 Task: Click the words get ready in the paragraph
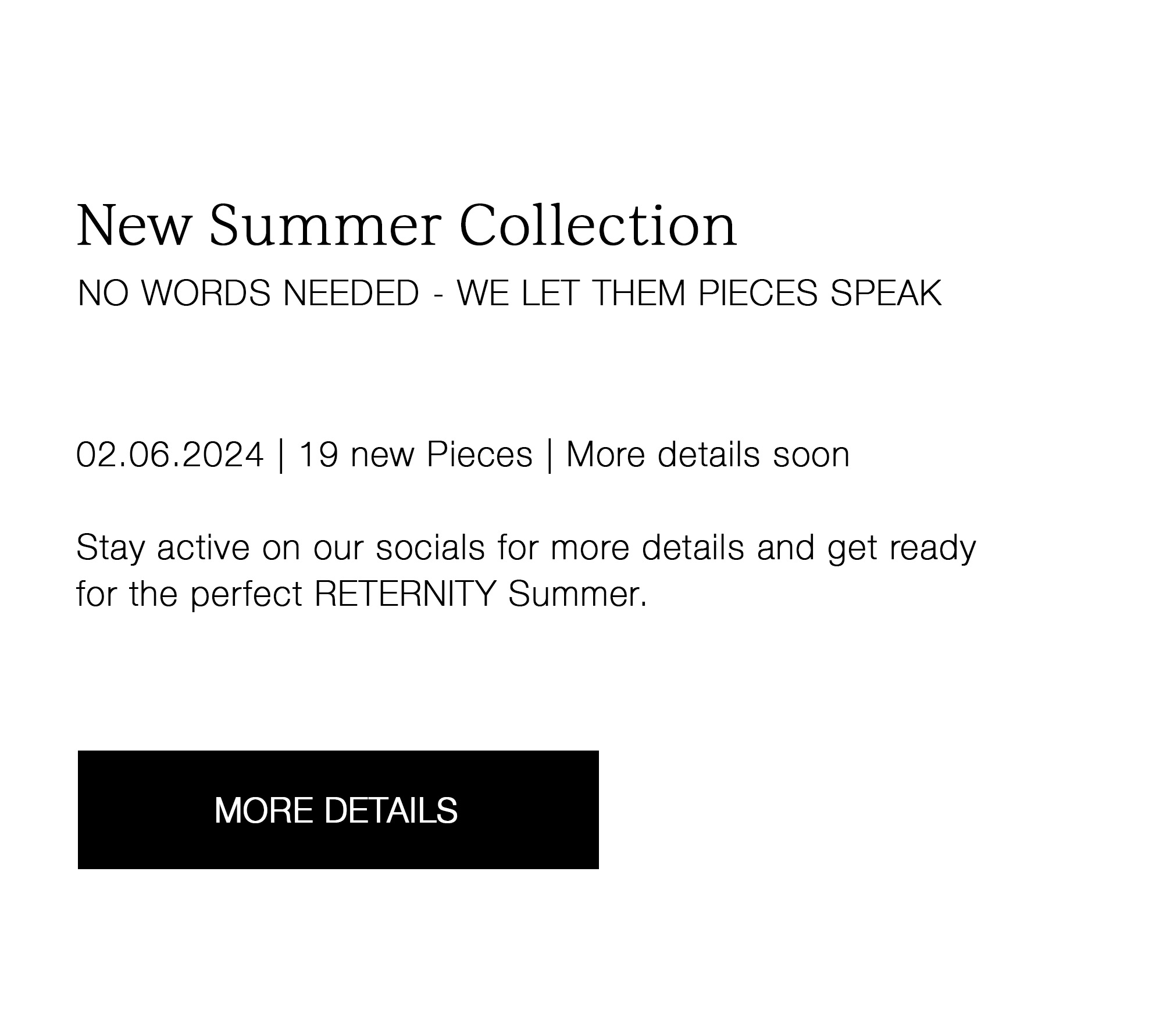(x=901, y=548)
